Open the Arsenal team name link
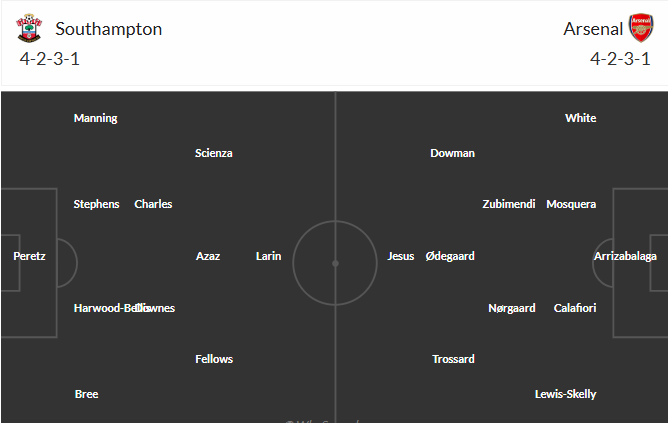Screen dimensions: 668x423 tap(592, 29)
